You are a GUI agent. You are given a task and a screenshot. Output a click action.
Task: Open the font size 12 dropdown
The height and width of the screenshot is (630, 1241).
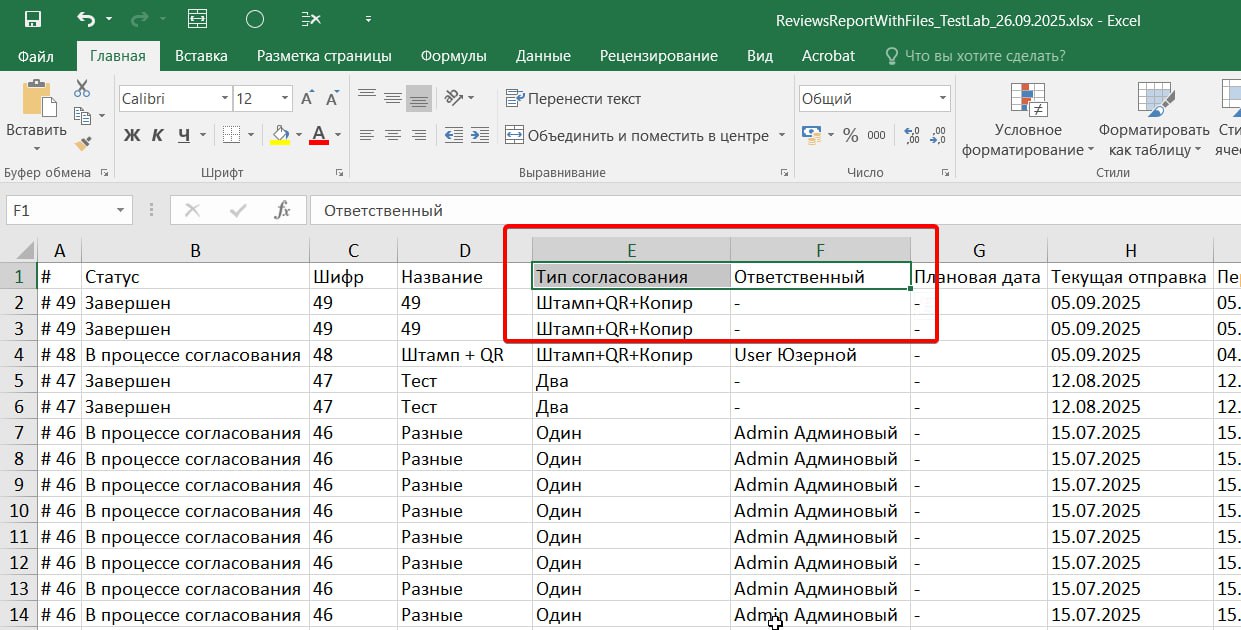coord(285,99)
